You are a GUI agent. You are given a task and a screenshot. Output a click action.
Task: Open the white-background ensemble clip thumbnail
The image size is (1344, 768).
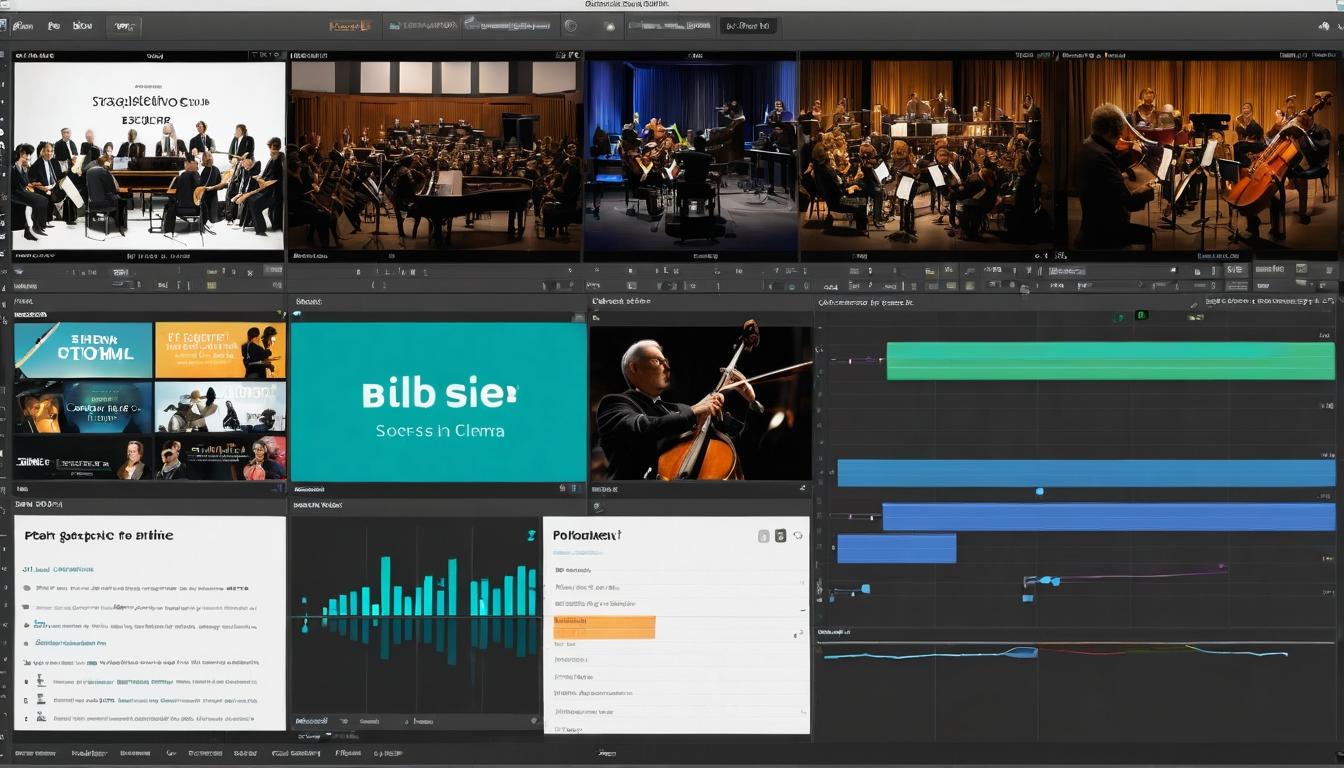pyautogui.click(x=149, y=156)
